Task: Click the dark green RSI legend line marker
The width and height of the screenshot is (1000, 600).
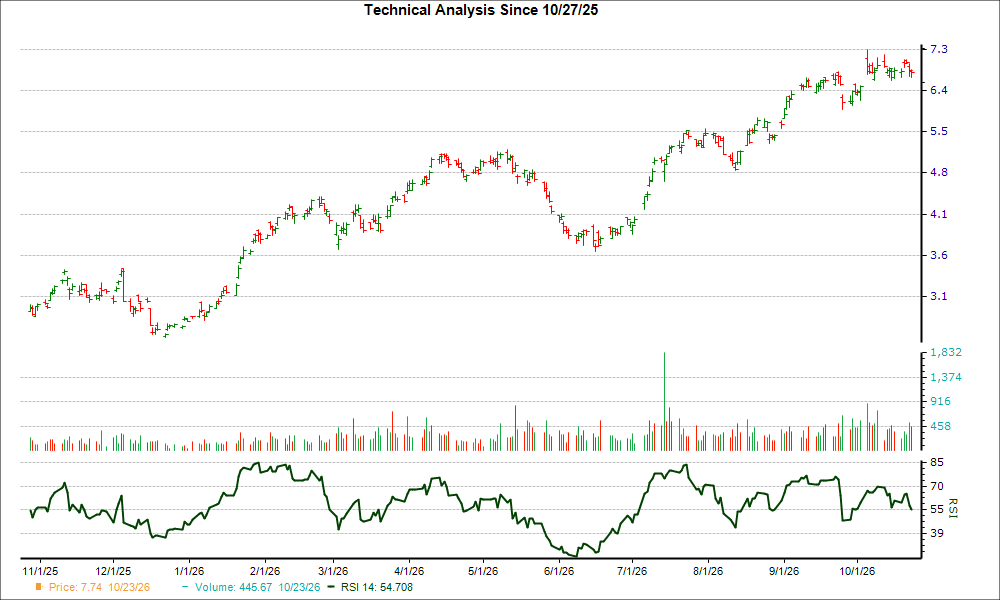Action: [331, 587]
